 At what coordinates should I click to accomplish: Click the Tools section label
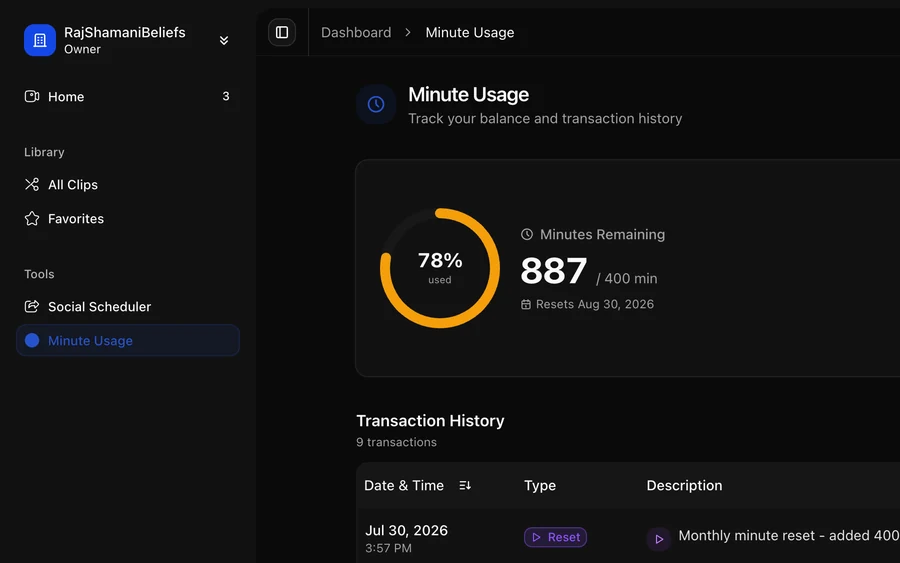[39, 274]
